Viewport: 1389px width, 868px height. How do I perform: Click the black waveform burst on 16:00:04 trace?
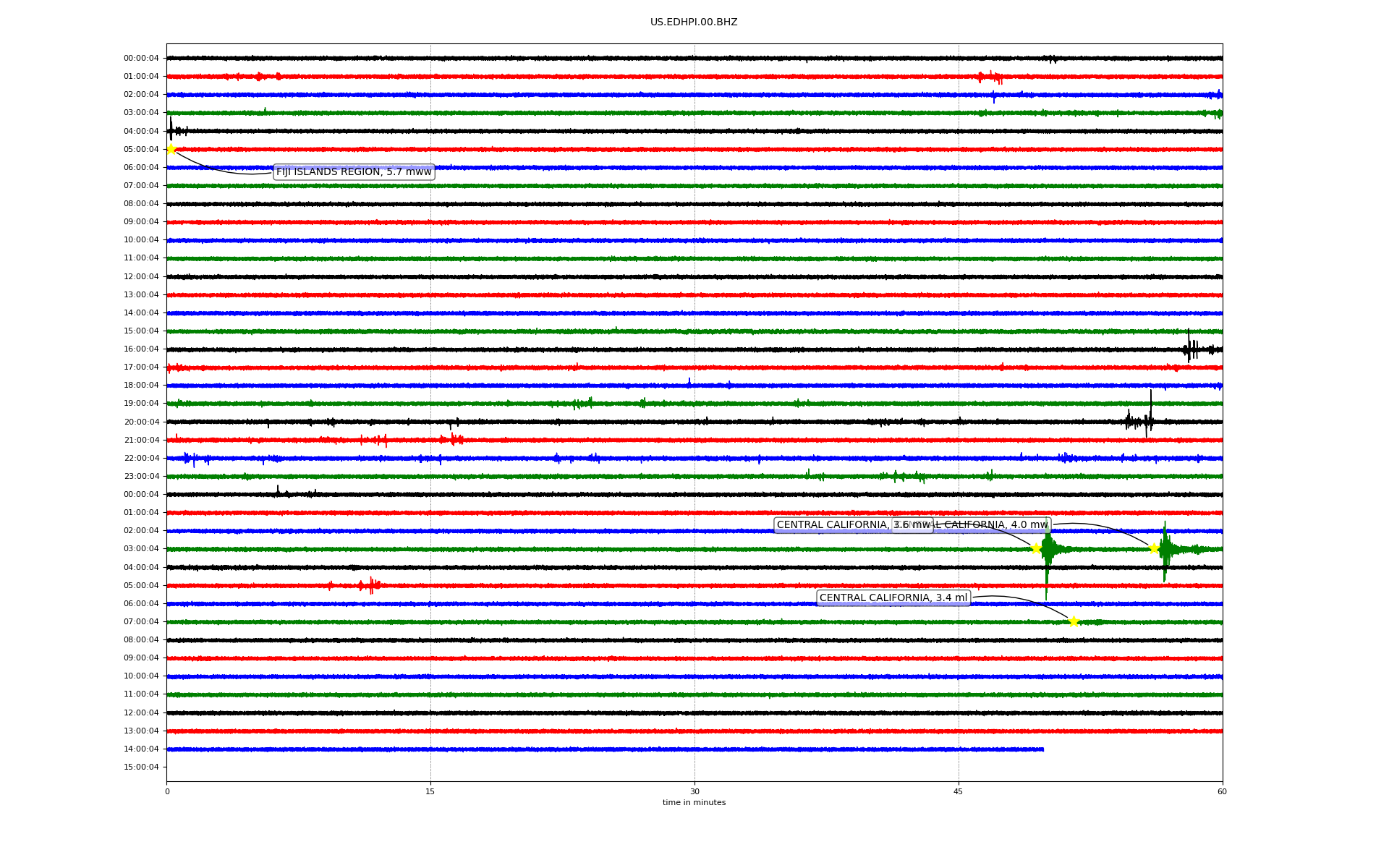coord(1190,349)
